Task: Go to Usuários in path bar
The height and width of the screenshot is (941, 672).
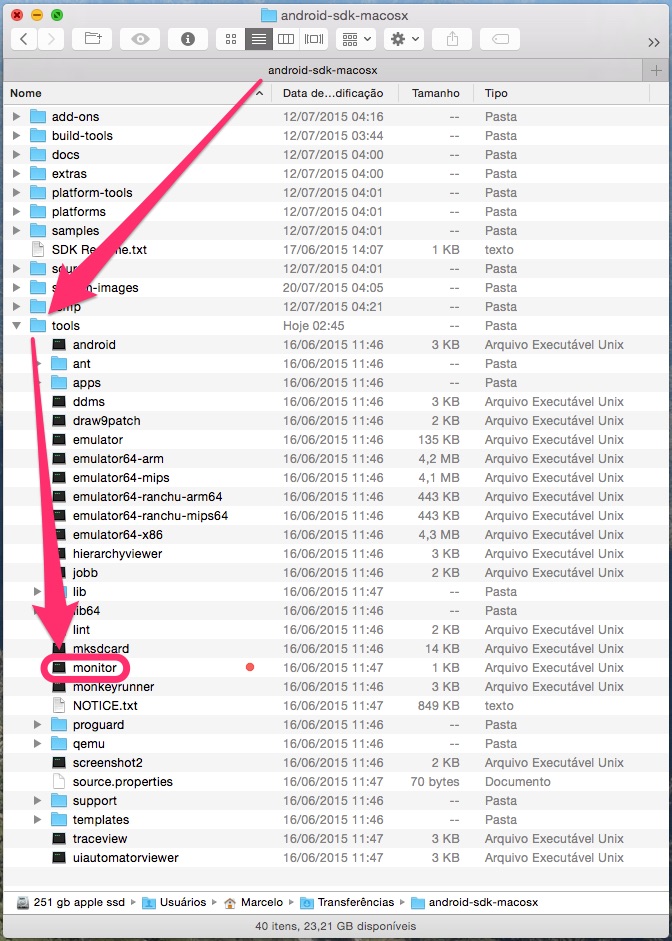Action: pyautogui.click(x=174, y=902)
